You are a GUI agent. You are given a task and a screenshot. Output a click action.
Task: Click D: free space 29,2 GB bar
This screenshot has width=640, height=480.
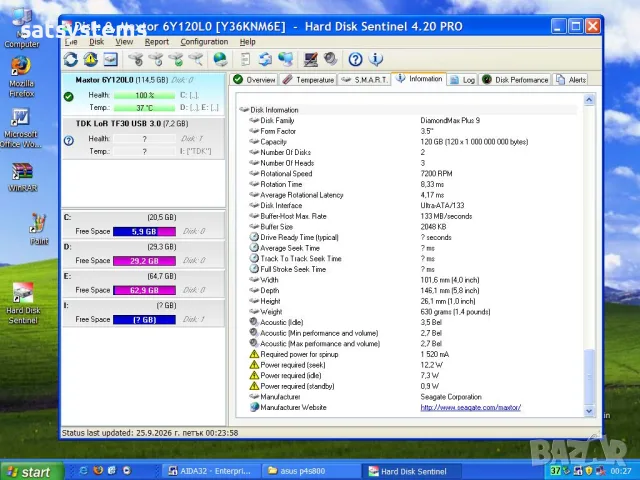click(x=144, y=261)
